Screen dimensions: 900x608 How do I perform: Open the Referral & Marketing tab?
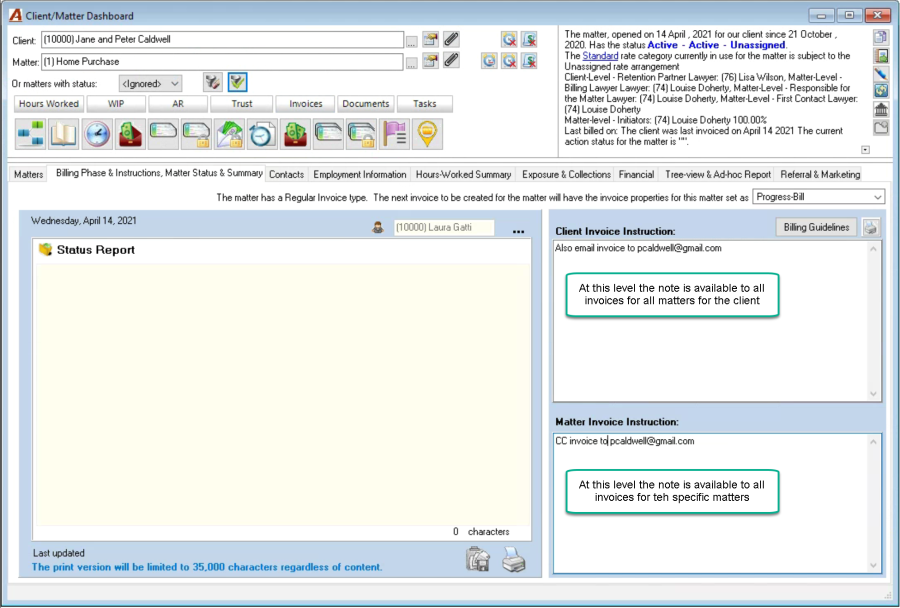point(820,175)
